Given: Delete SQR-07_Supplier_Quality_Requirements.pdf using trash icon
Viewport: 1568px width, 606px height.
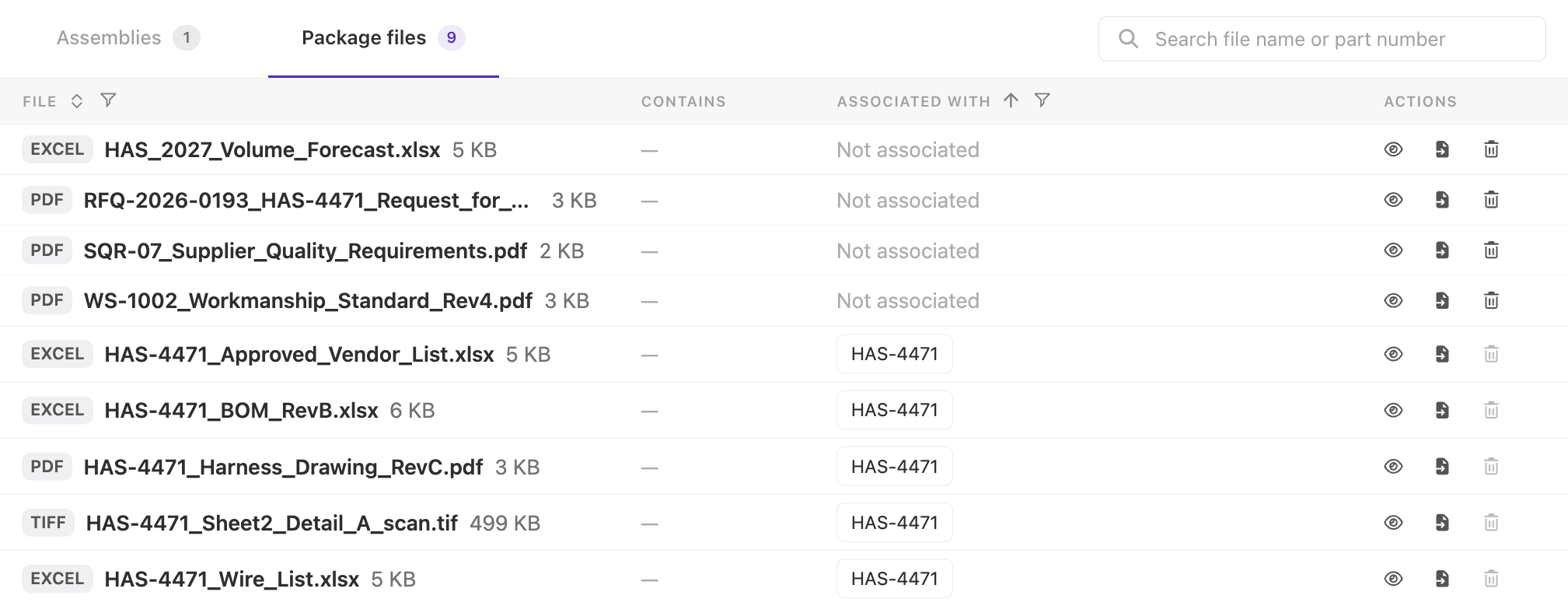Looking at the screenshot, I should (x=1491, y=250).
